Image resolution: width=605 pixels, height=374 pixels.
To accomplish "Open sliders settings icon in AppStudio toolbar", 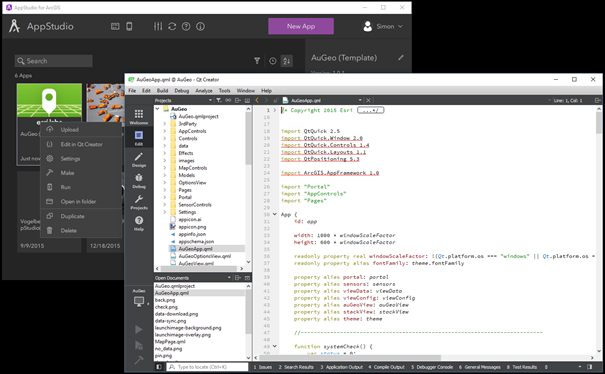I will coord(158,26).
